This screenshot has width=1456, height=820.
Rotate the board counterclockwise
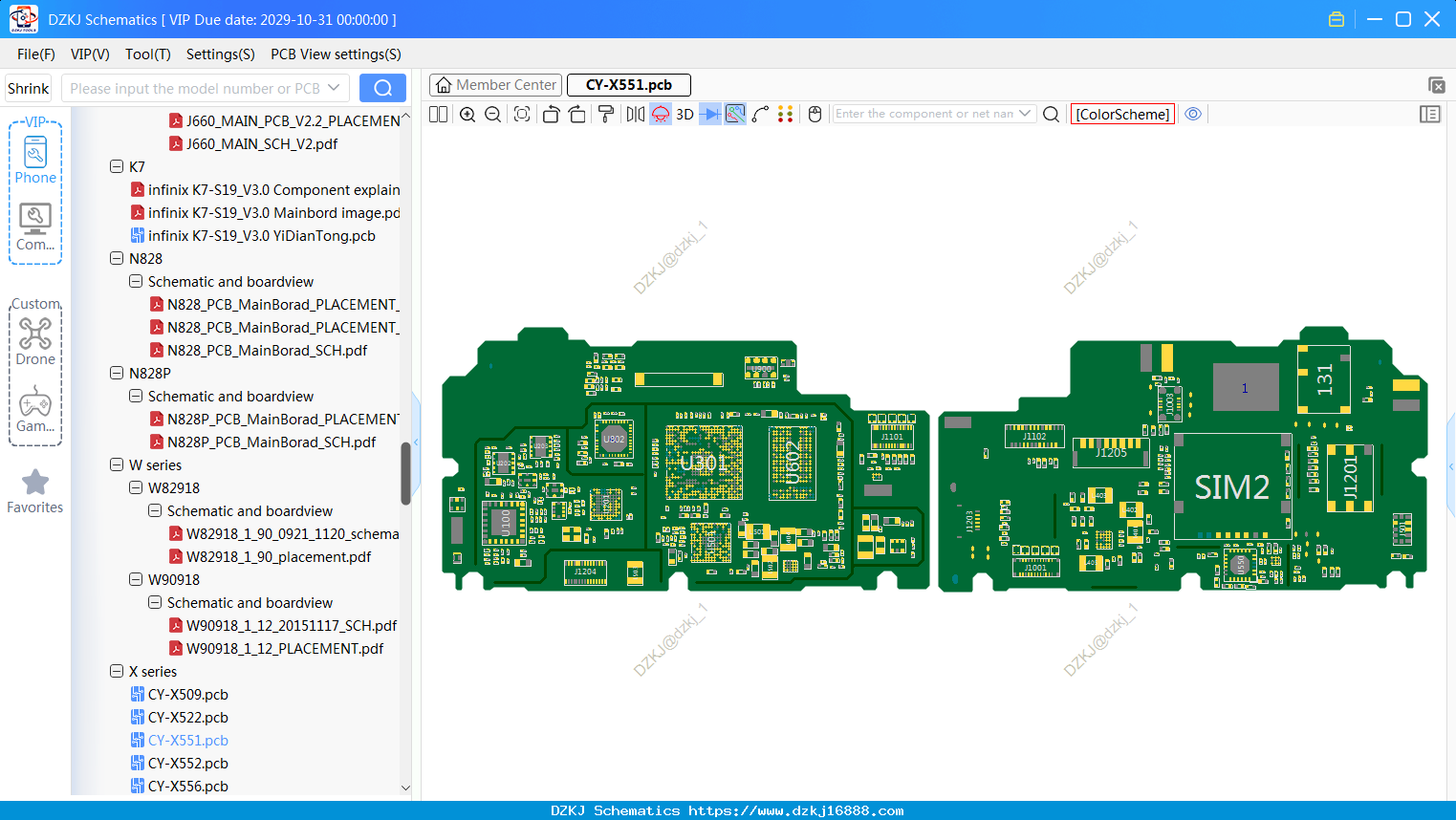[x=551, y=114]
